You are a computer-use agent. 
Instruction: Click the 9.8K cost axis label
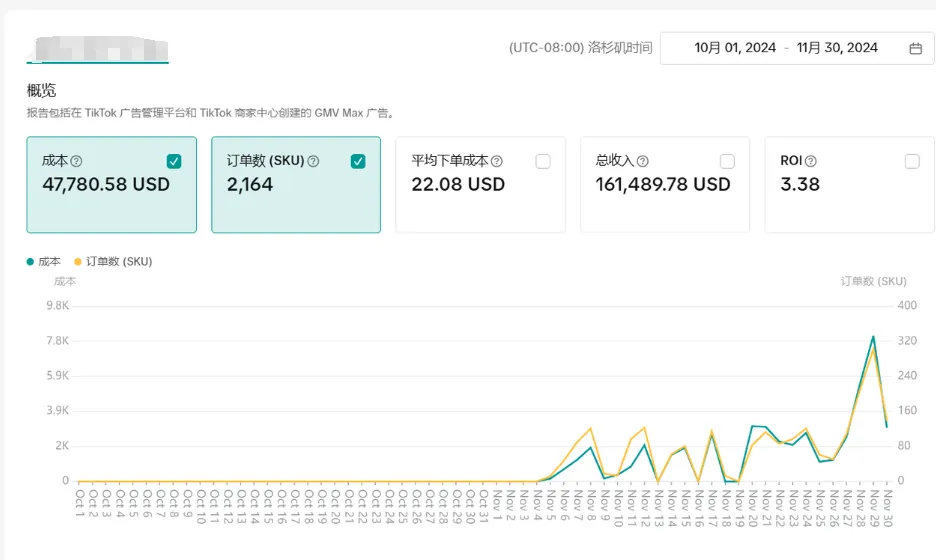pos(58,306)
